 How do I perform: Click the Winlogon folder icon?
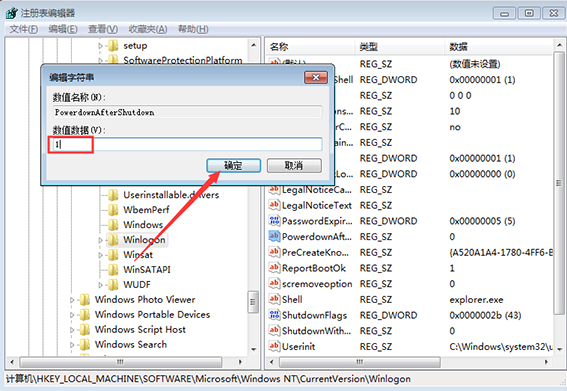click(114, 239)
